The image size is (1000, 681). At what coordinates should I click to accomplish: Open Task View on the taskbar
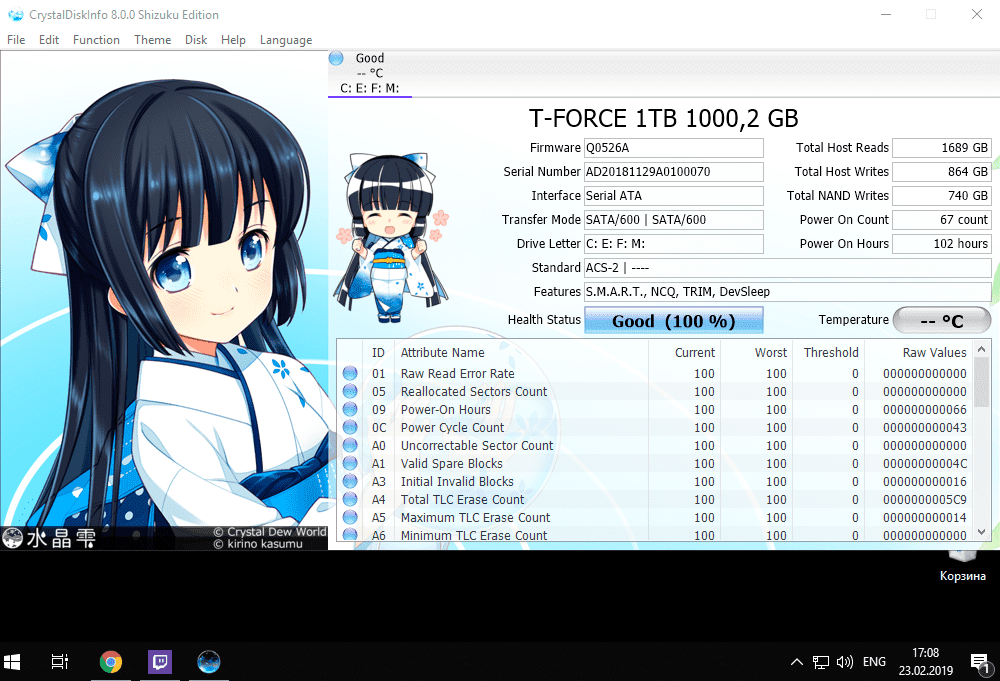59,662
